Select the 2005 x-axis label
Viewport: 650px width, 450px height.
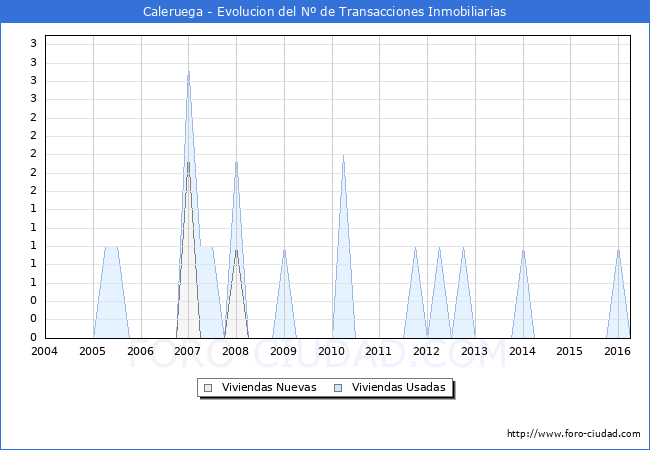(92, 351)
